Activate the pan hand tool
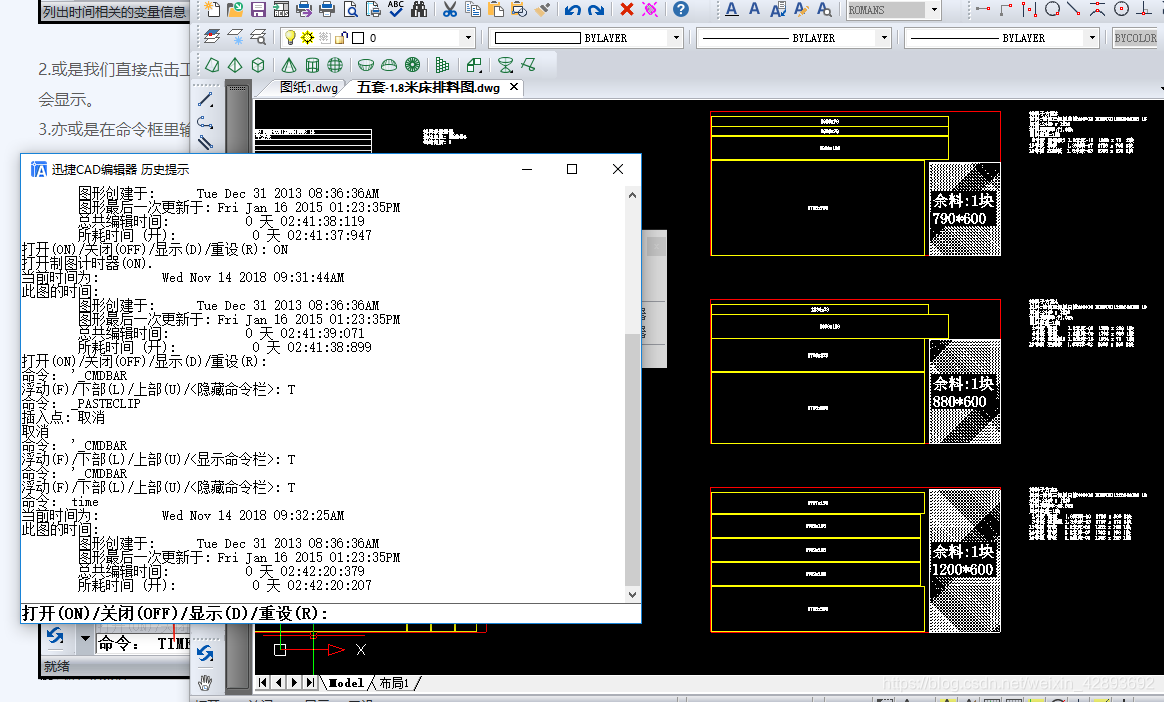The height and width of the screenshot is (702, 1164). 206,681
